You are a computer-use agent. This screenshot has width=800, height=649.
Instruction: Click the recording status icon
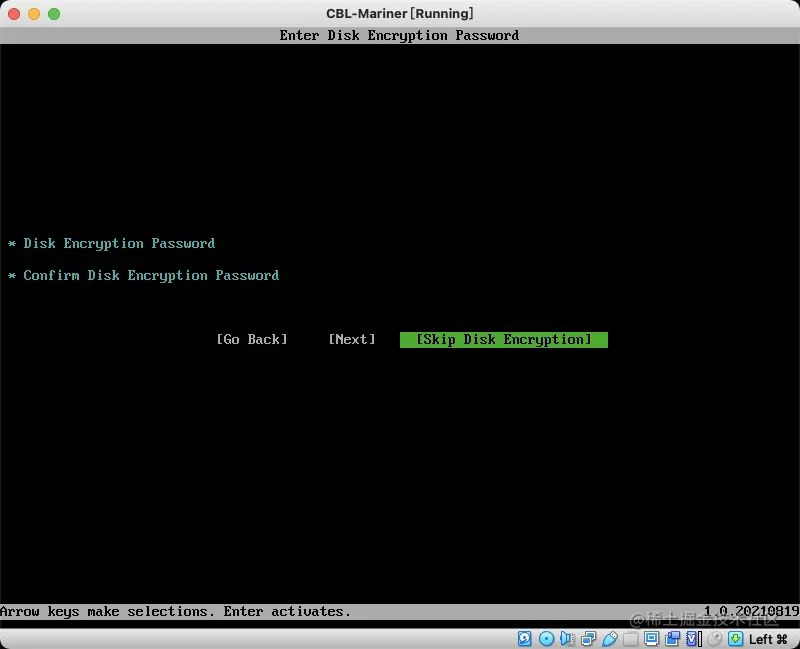tap(672, 639)
